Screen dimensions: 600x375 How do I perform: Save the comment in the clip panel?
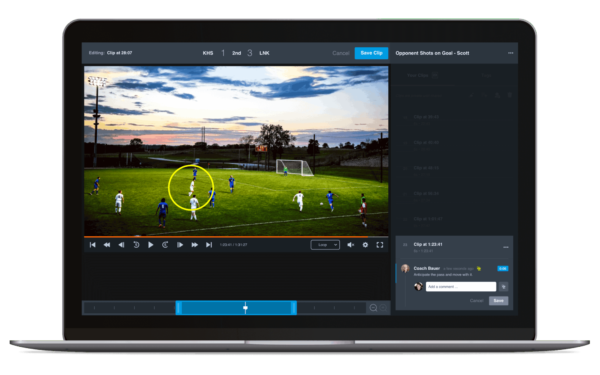[x=498, y=301]
